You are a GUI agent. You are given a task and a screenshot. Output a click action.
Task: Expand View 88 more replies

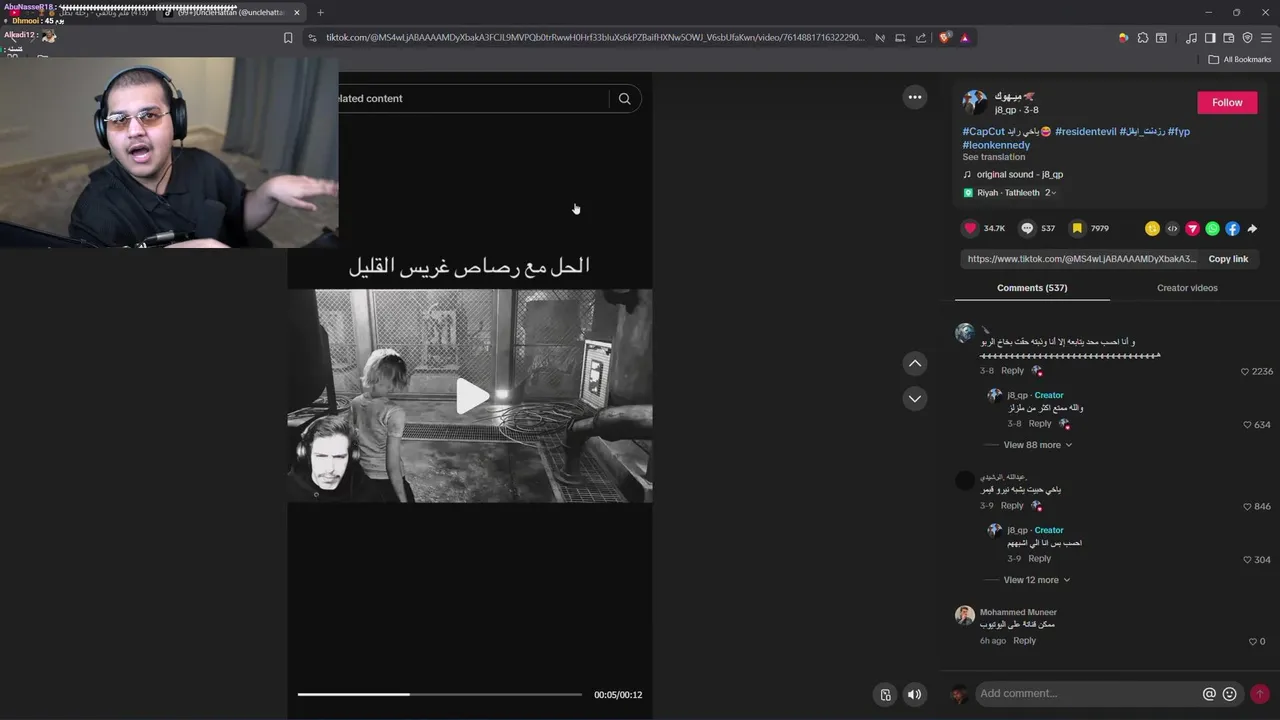coord(1038,445)
